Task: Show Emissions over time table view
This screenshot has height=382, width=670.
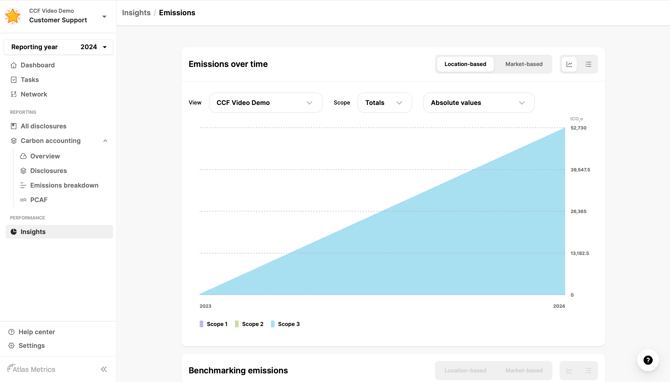Action: [x=588, y=64]
